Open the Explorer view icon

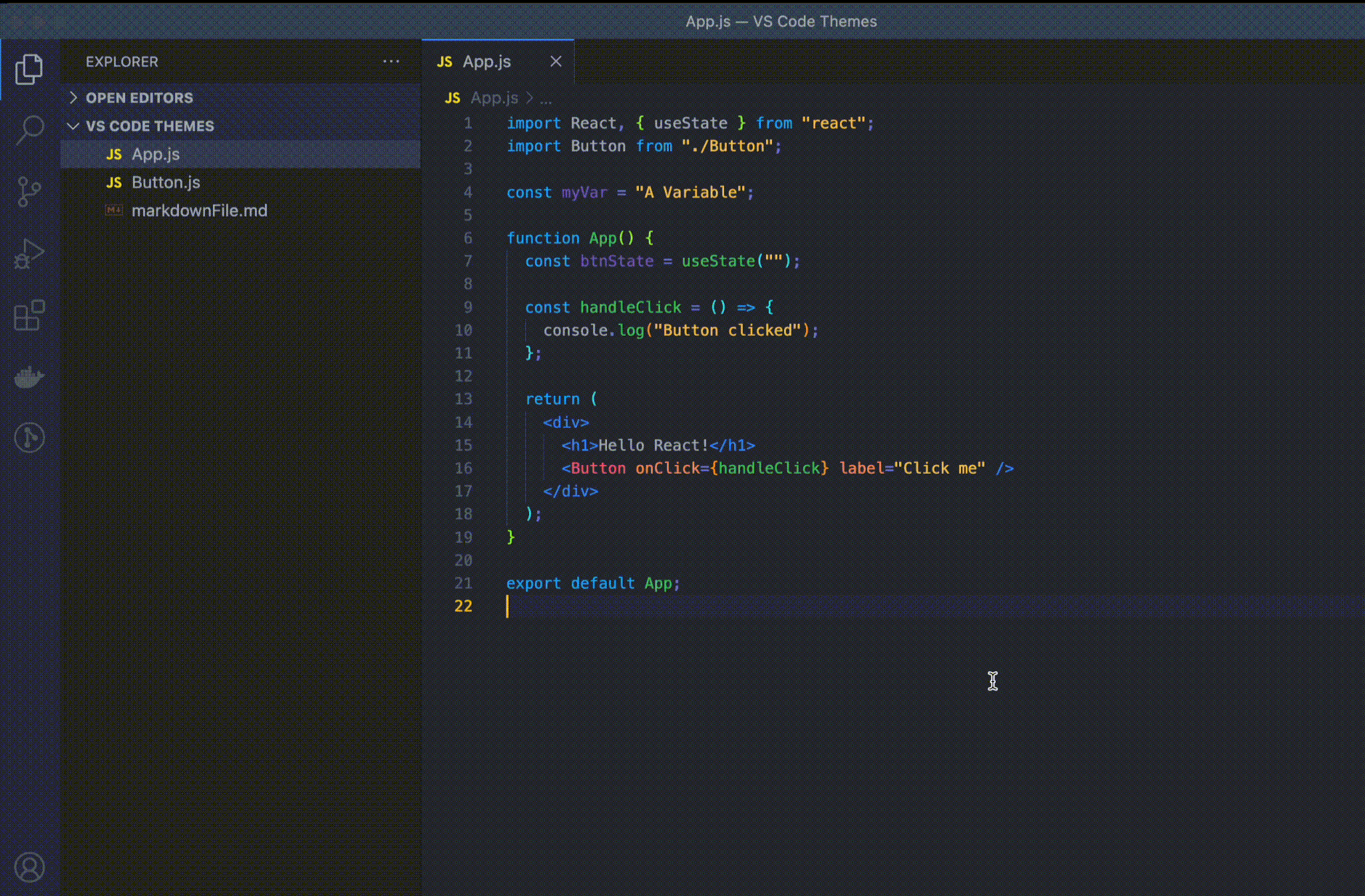point(29,69)
